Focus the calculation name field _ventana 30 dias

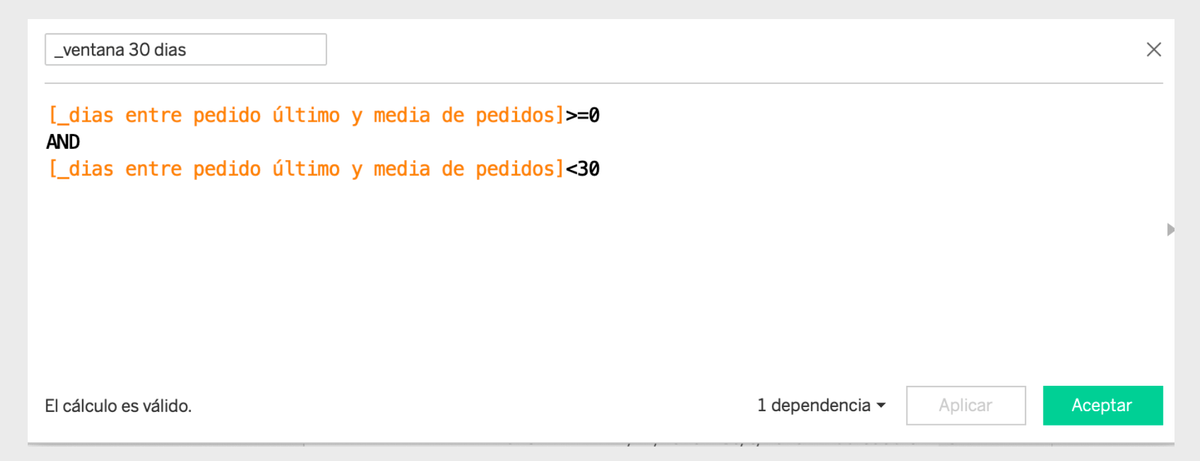[186, 50]
